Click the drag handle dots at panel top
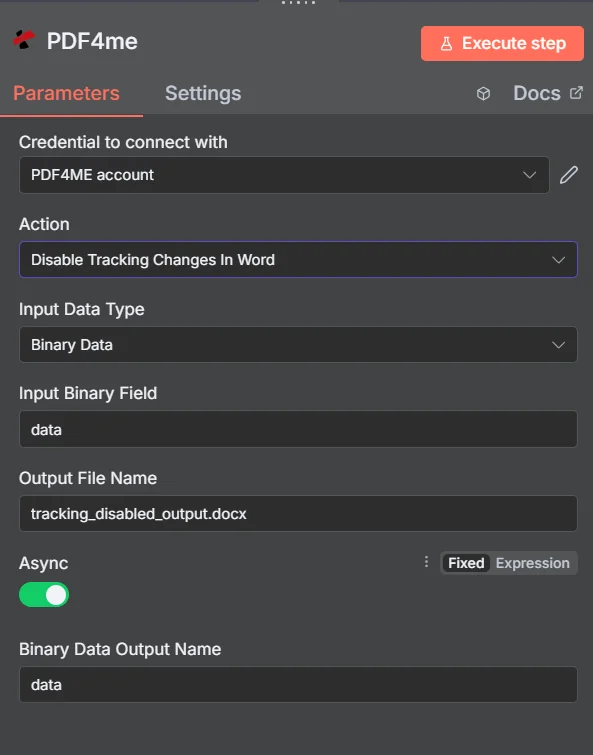This screenshot has height=755, width=593. click(x=298, y=2)
